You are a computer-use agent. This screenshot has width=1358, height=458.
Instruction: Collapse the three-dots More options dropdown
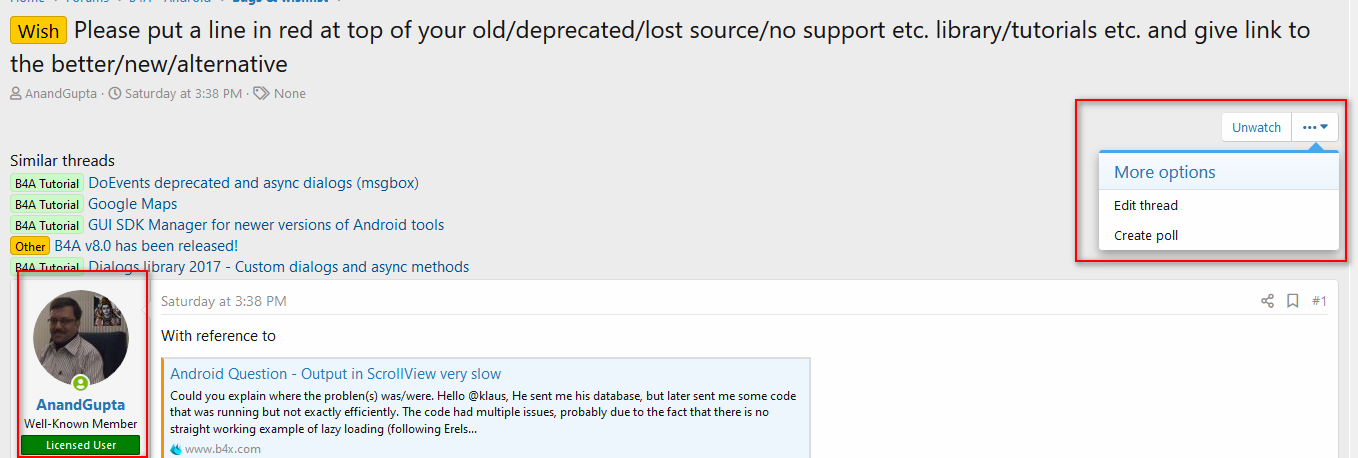(x=1314, y=127)
